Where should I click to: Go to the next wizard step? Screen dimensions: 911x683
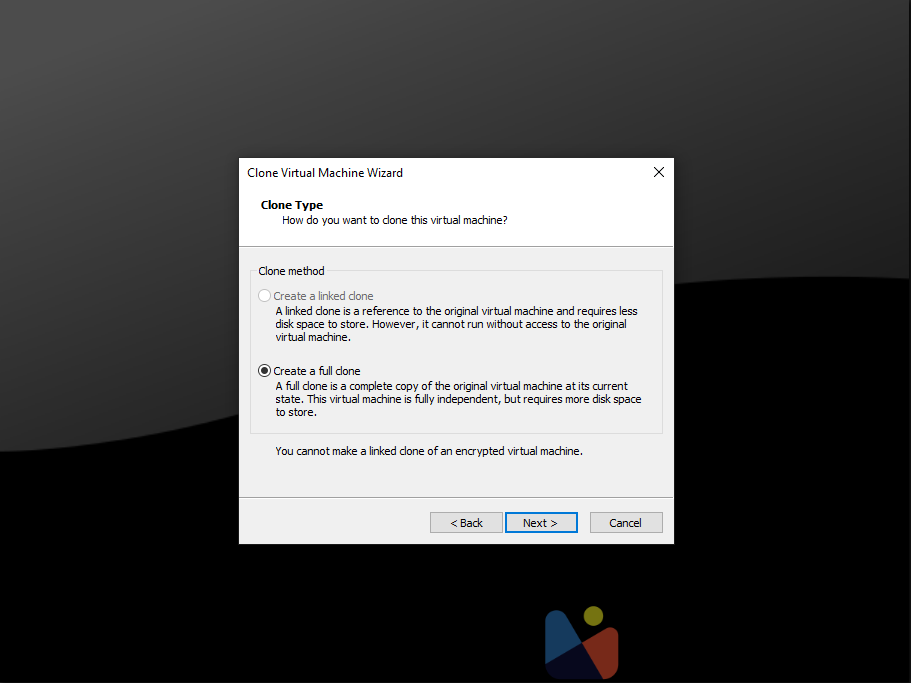[541, 522]
